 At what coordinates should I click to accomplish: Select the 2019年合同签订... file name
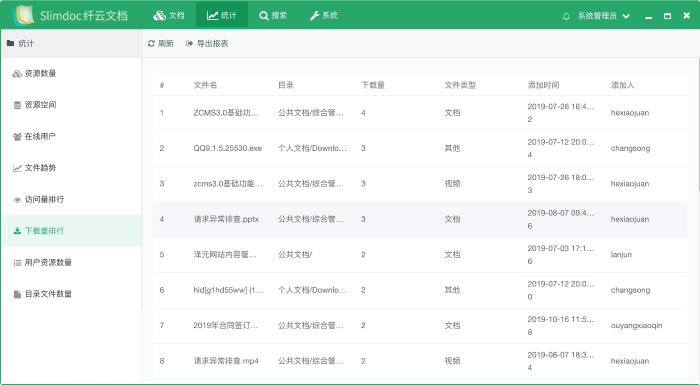point(225,326)
